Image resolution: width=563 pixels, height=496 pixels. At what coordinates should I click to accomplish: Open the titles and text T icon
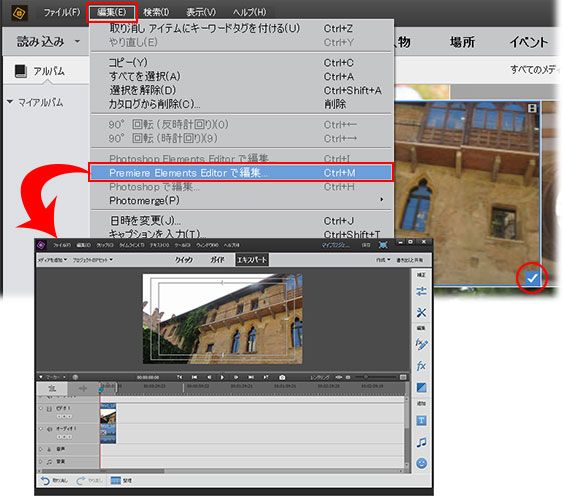coord(421,420)
